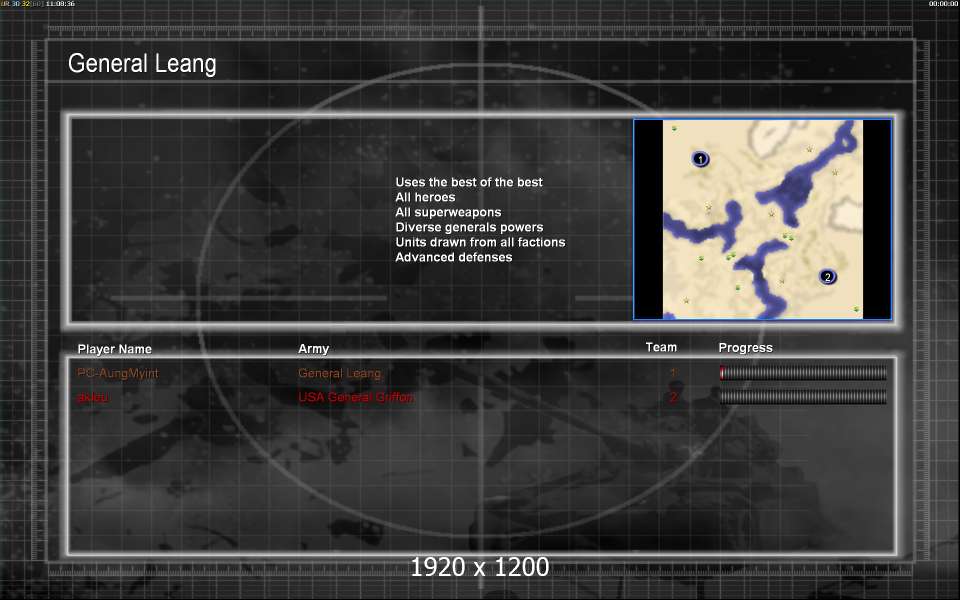Select player PC-AungMyint
The height and width of the screenshot is (600, 960).
pyautogui.click(x=118, y=373)
